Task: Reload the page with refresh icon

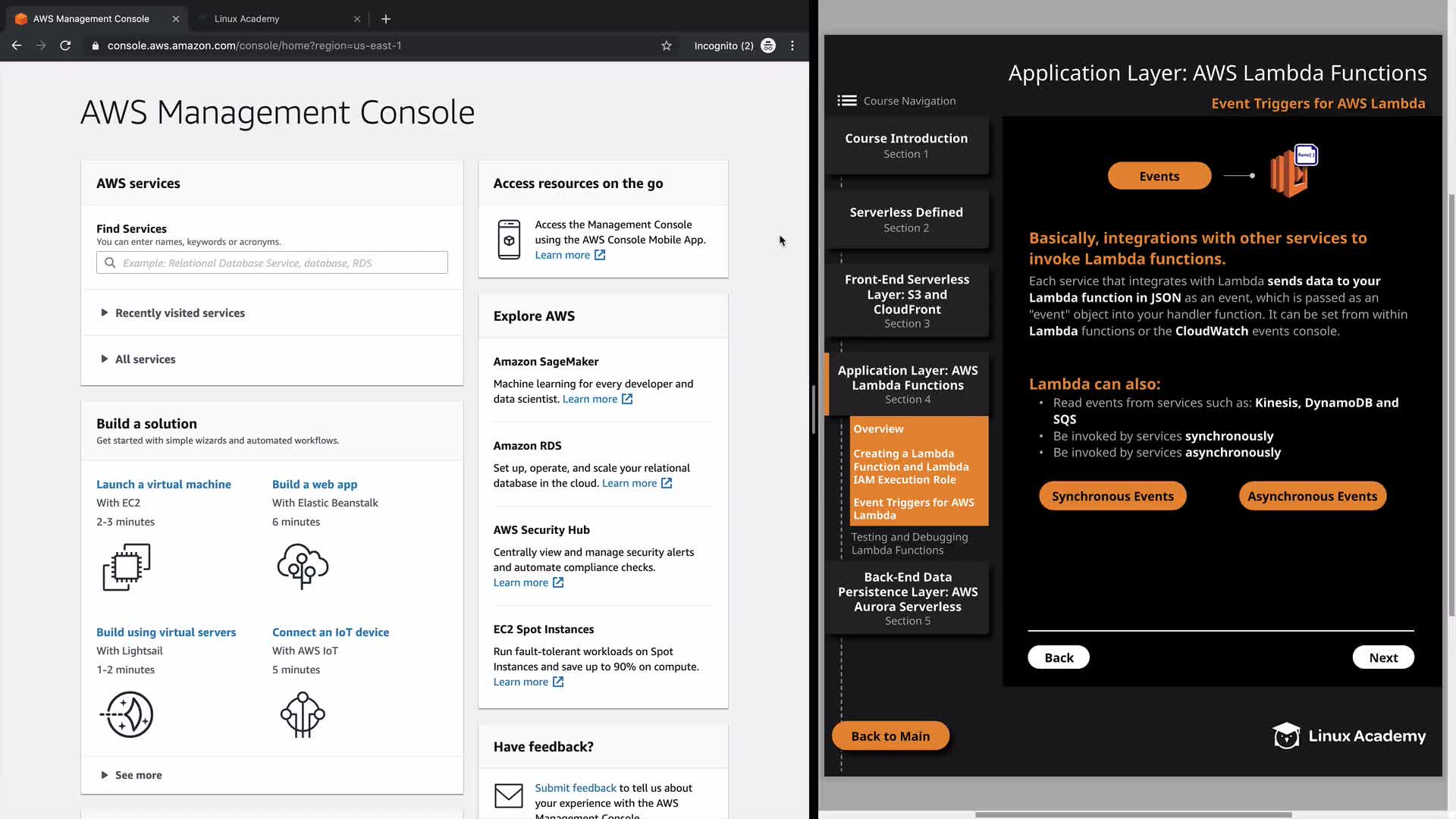Action: point(65,45)
